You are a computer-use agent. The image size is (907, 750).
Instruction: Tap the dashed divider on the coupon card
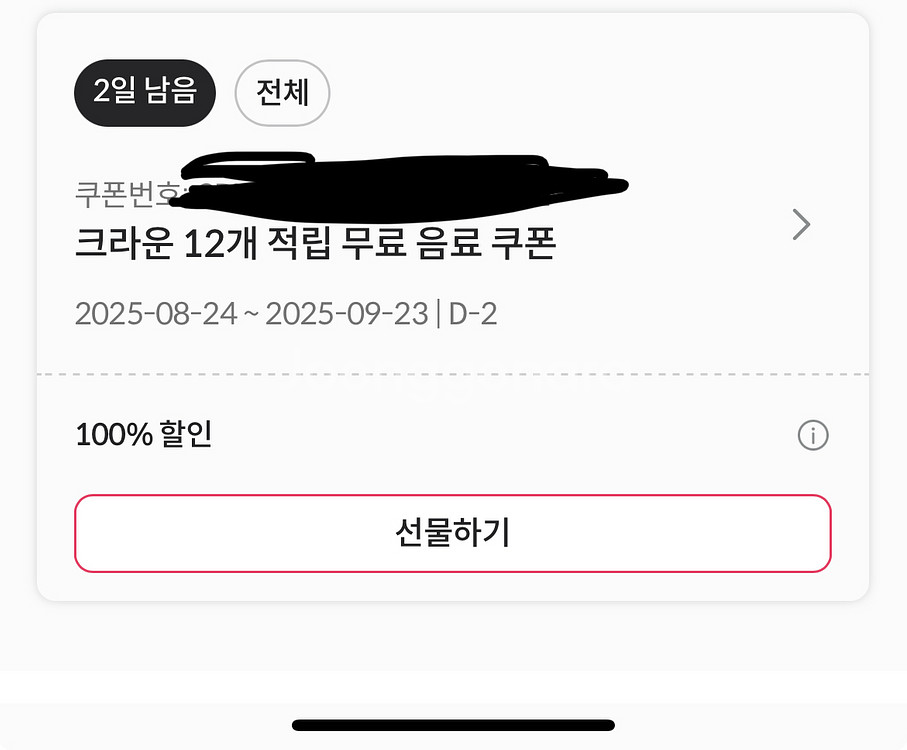pos(453,375)
